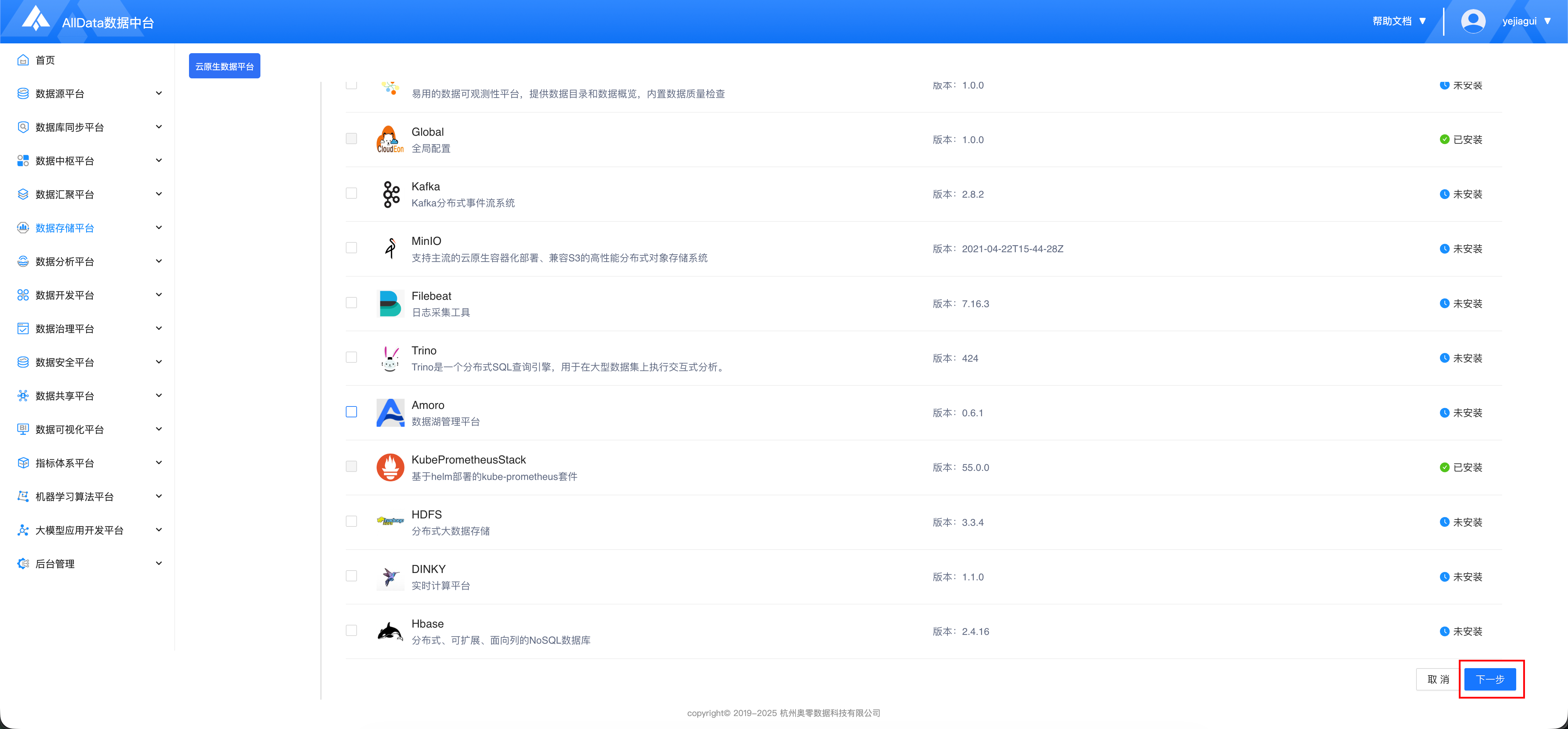The image size is (1568, 729).
Task: Click the Trino bunny logo icon
Action: [x=390, y=358]
